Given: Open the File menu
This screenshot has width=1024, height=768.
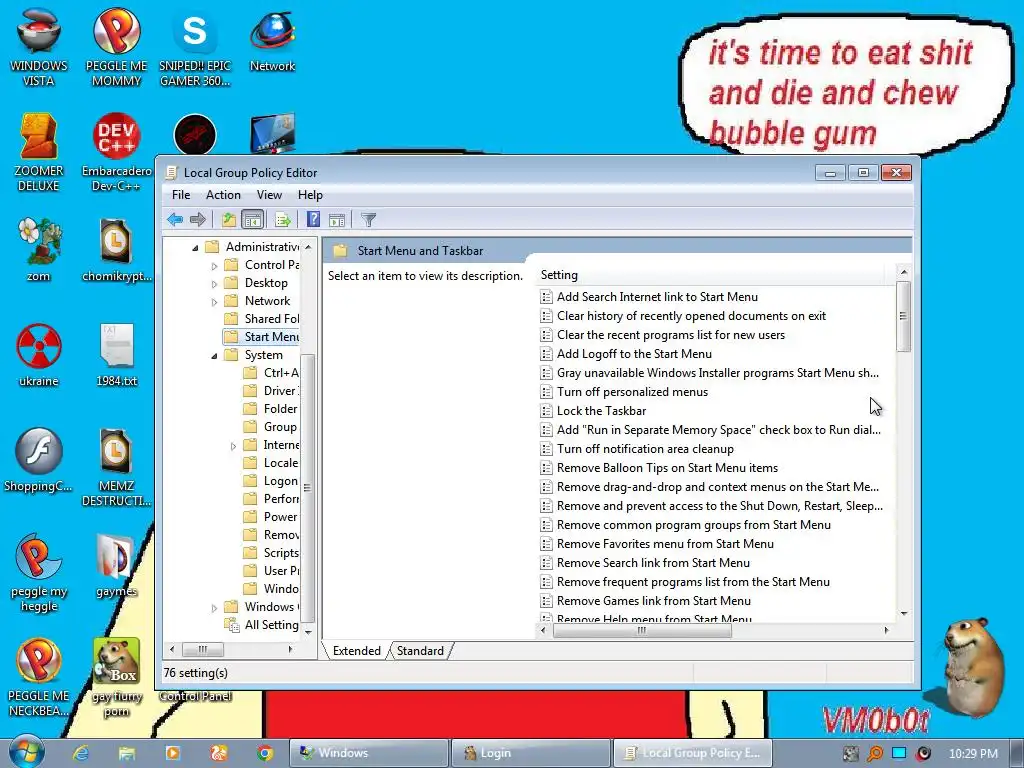Looking at the screenshot, I should point(181,195).
